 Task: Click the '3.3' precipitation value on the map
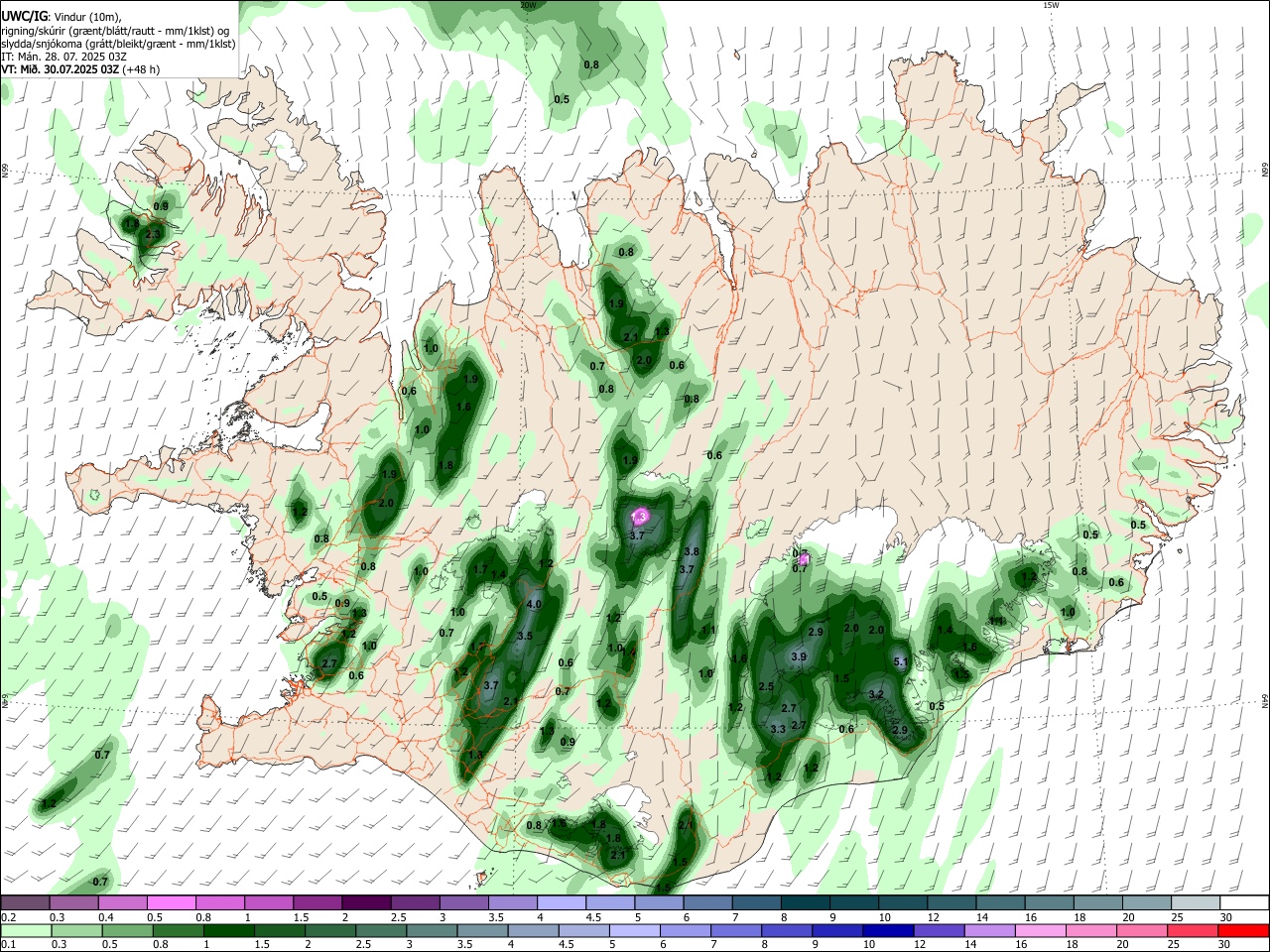coord(778,729)
